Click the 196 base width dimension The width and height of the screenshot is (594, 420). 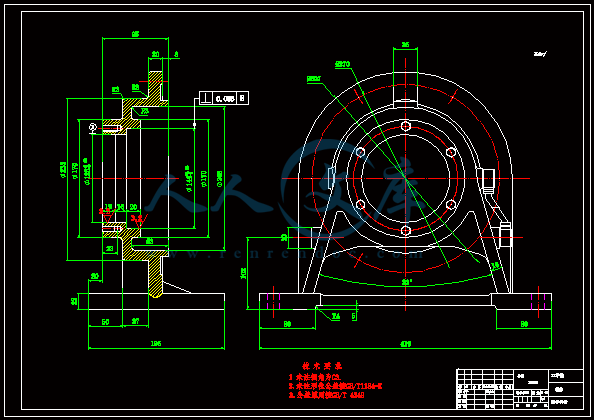(156, 343)
